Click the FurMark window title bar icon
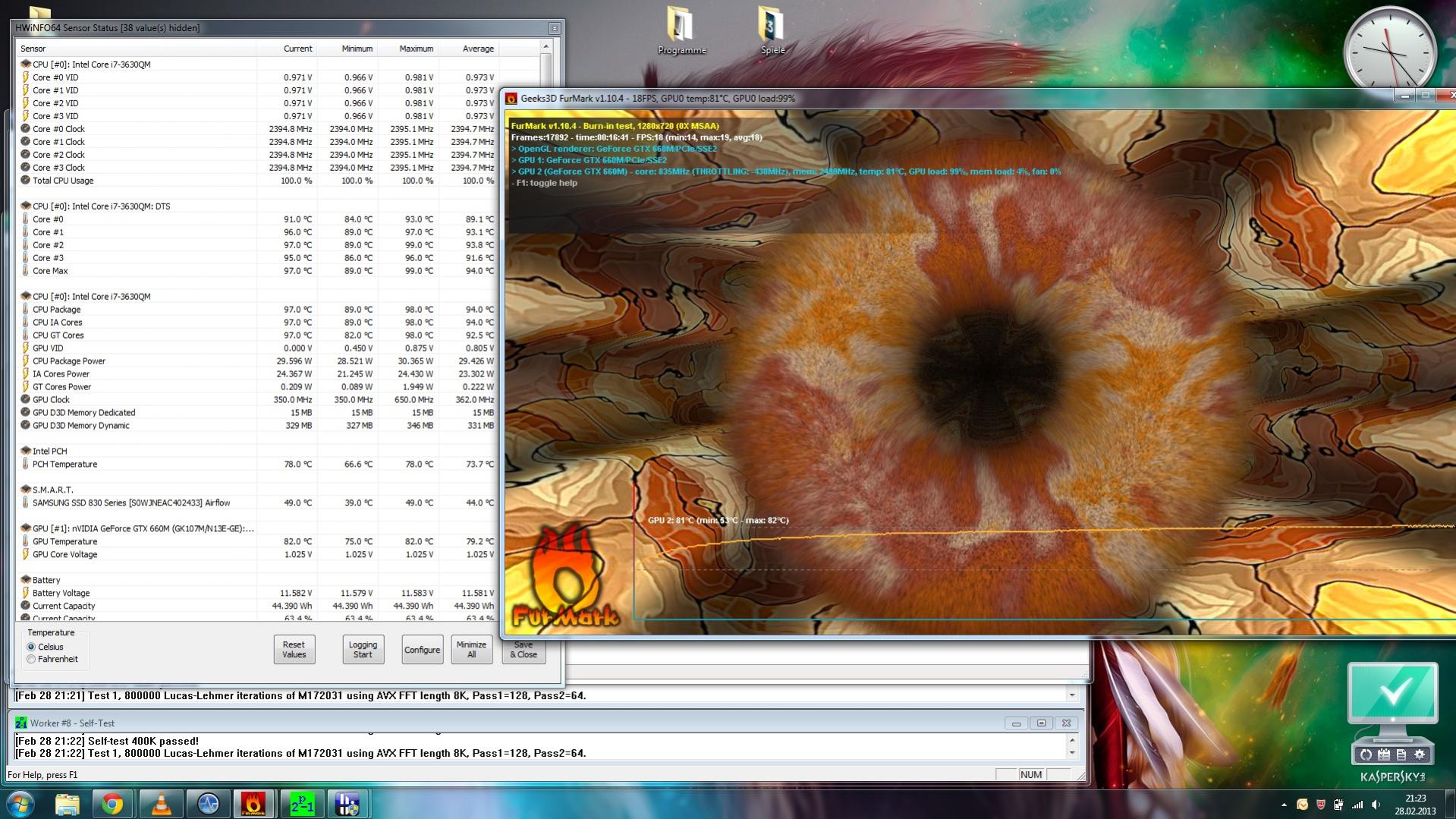Image resolution: width=1456 pixels, height=819 pixels. 511,99
